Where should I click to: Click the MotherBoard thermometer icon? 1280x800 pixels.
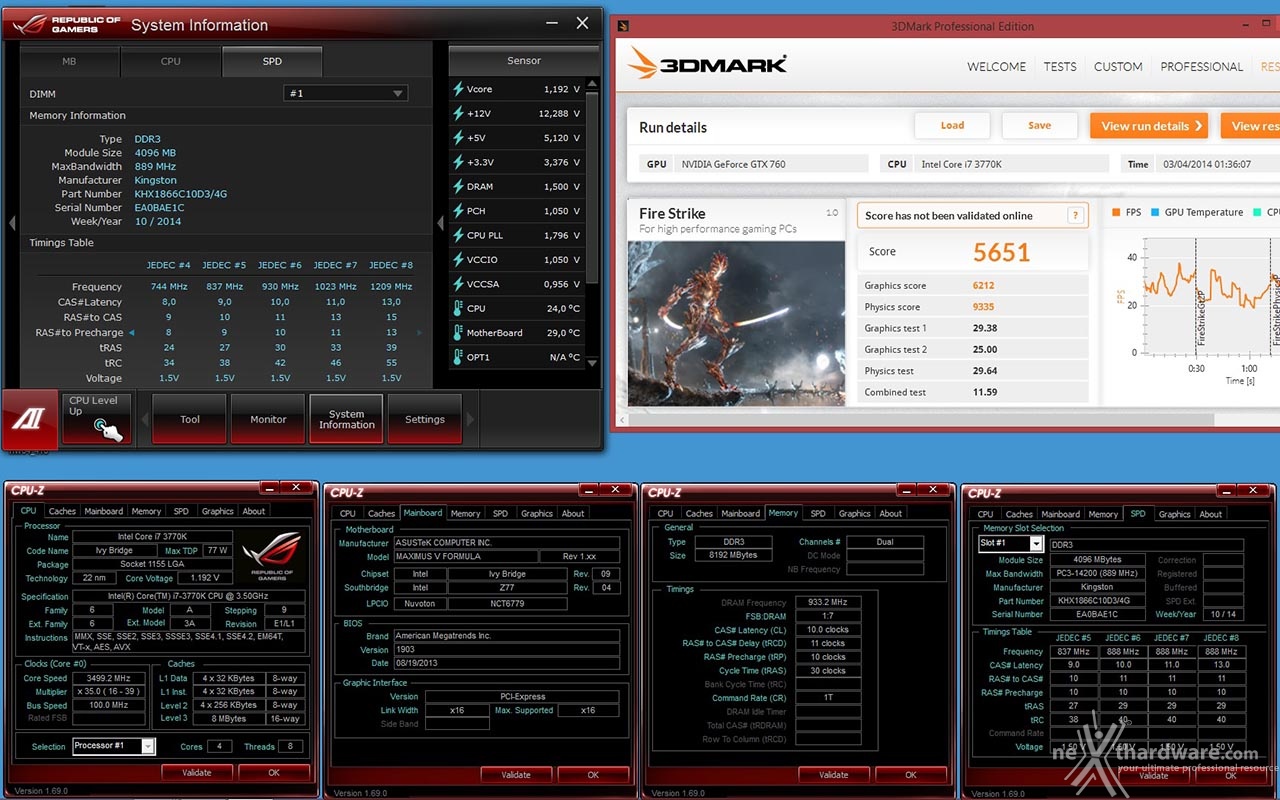pos(458,333)
